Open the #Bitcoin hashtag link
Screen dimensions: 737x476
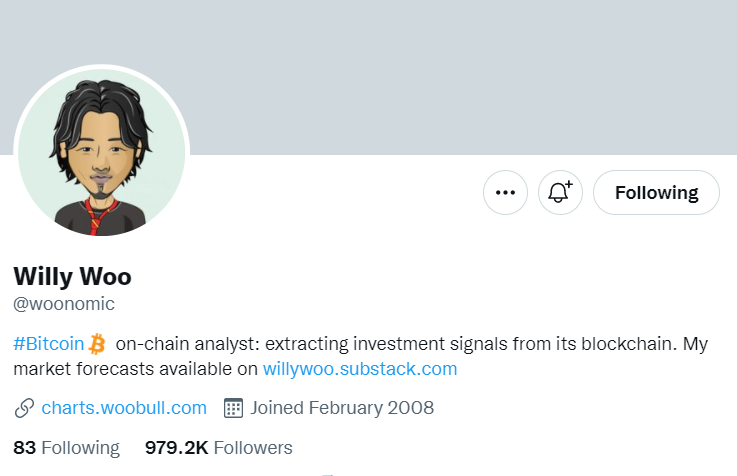point(48,344)
